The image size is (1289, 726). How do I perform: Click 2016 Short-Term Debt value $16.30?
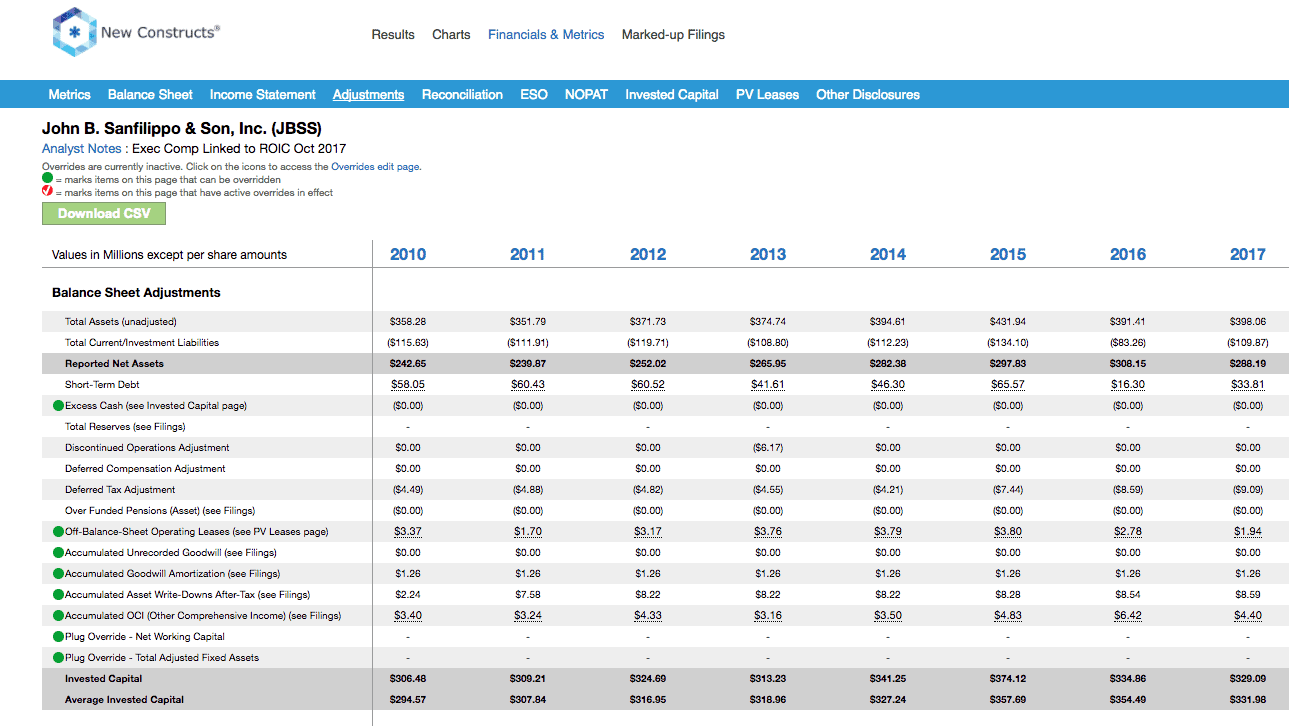(1128, 385)
